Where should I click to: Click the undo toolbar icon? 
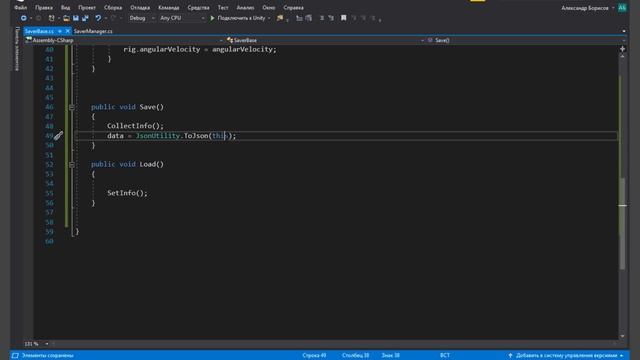pyautogui.click(x=98, y=18)
